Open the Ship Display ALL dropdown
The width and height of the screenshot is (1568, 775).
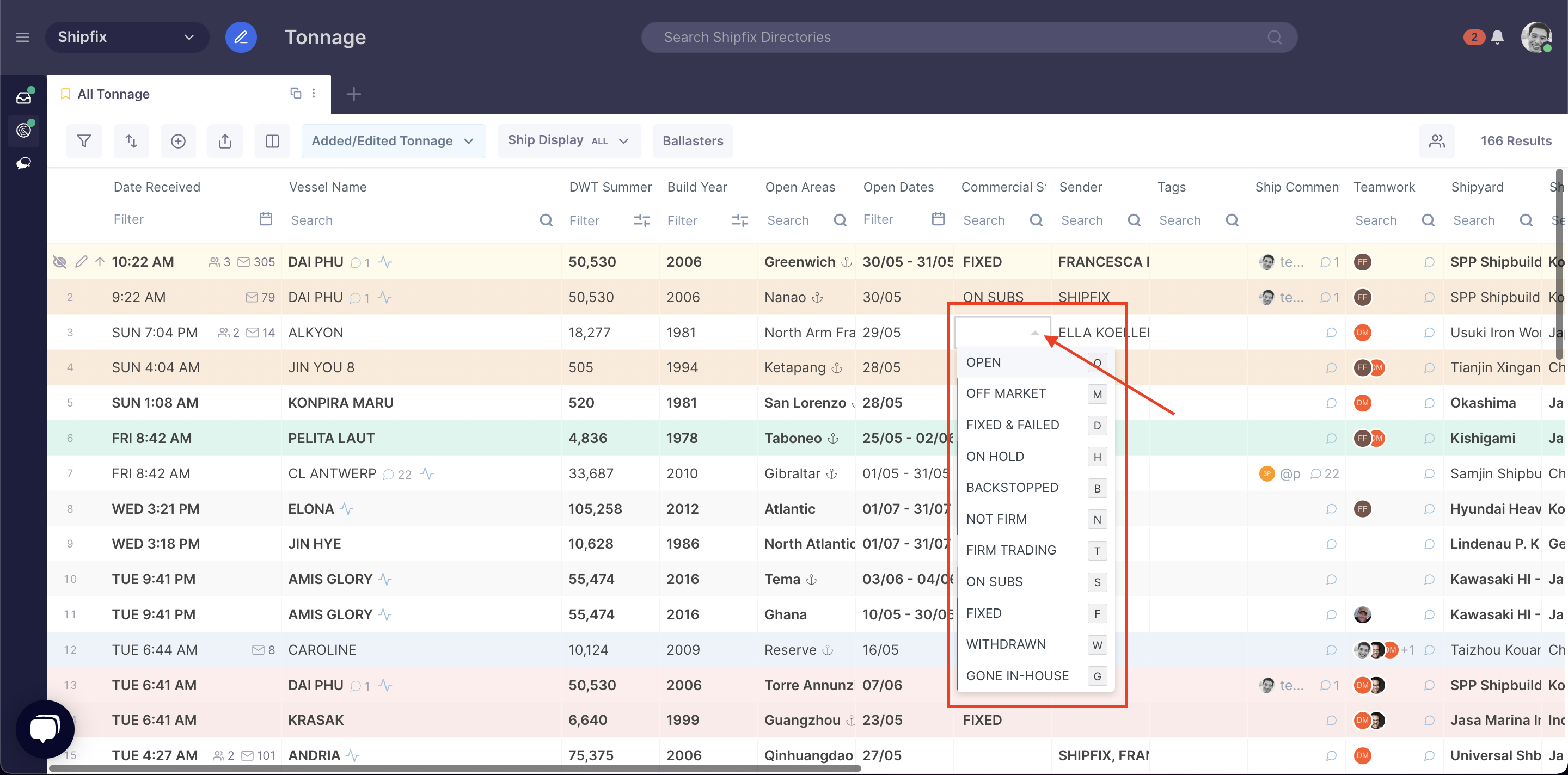click(568, 141)
